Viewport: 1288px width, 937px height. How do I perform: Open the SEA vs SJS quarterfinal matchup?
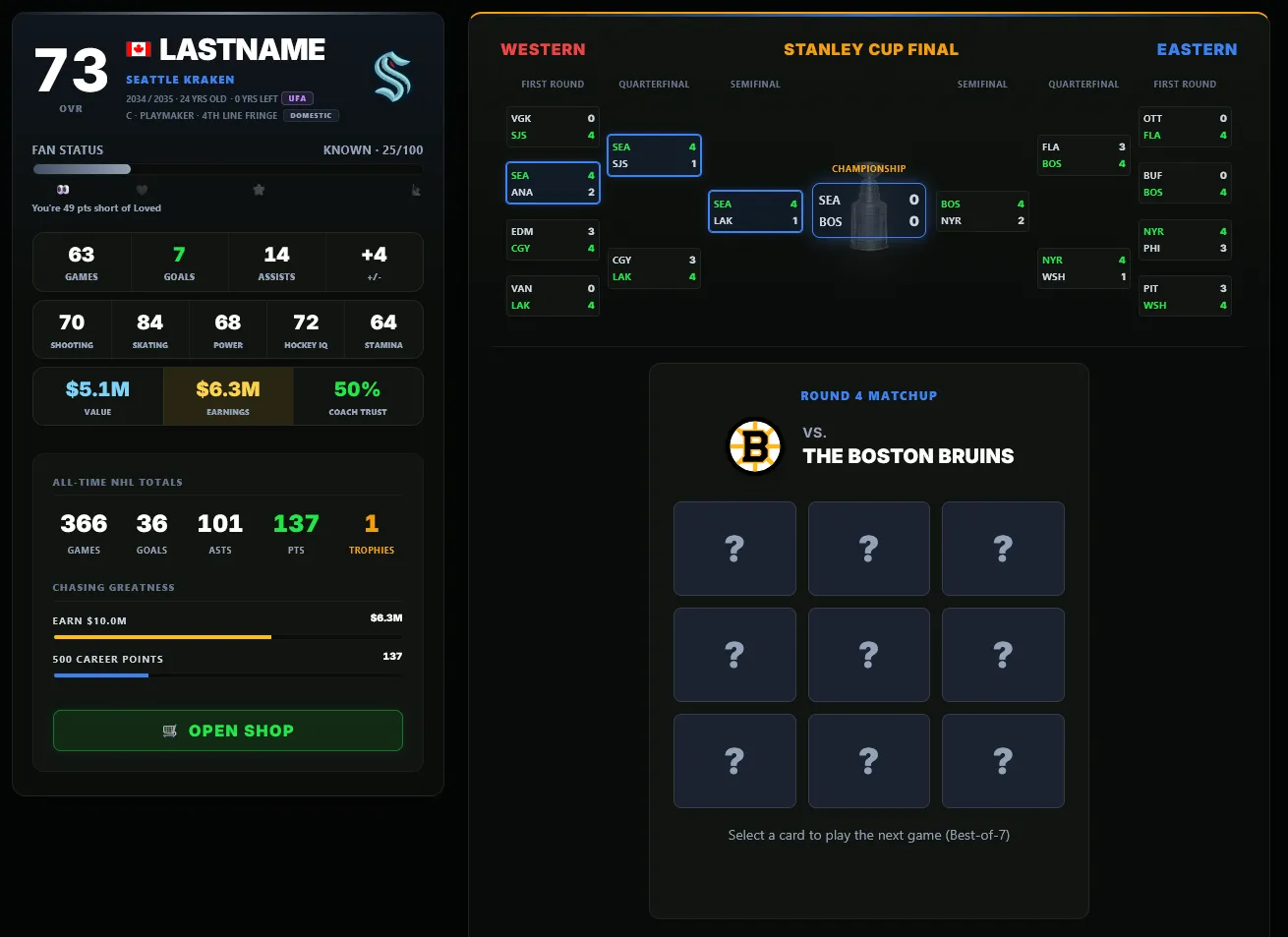pyautogui.click(x=654, y=155)
